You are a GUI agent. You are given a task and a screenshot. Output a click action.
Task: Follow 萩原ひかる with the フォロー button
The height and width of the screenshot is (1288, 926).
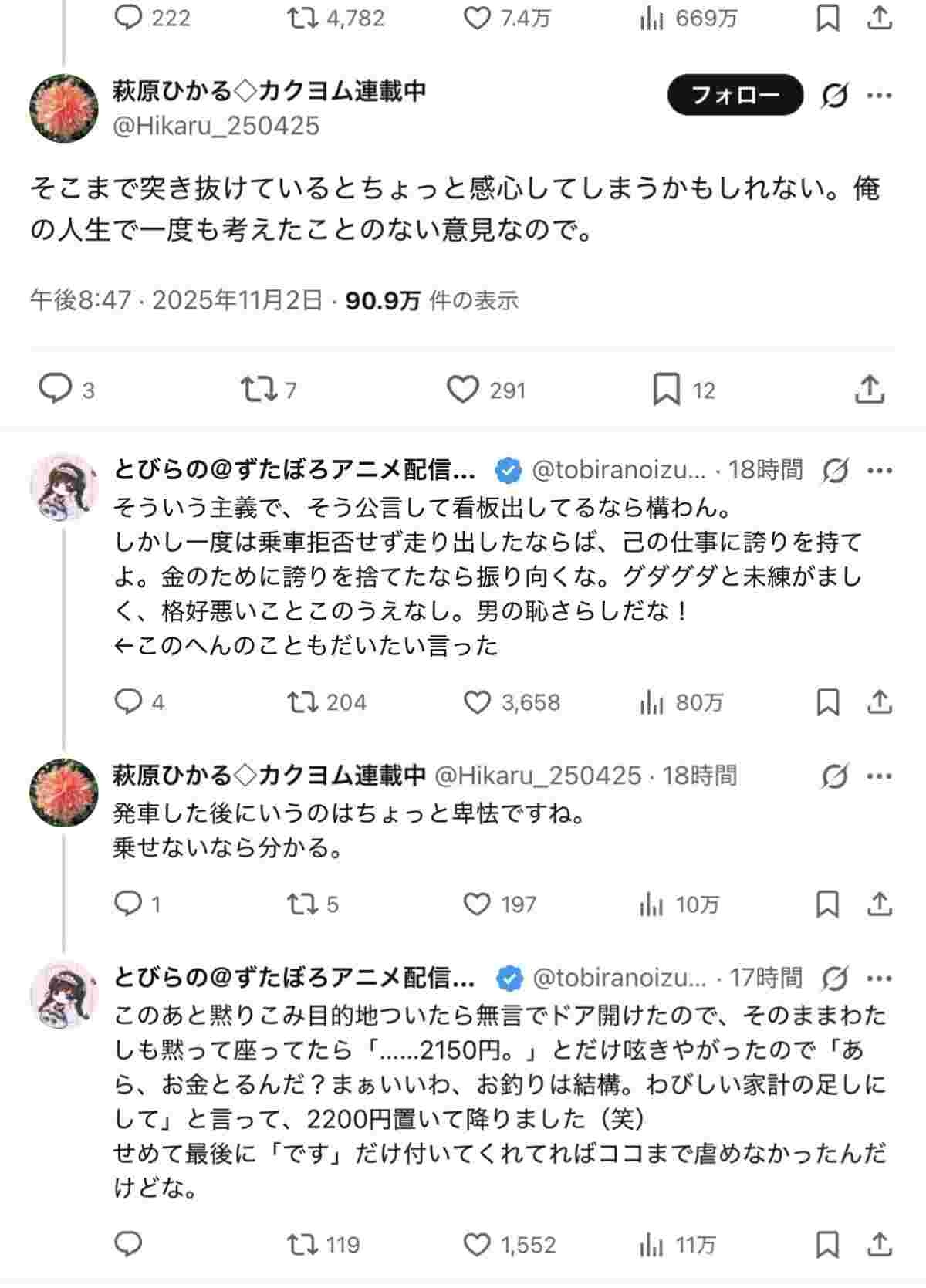(x=735, y=95)
